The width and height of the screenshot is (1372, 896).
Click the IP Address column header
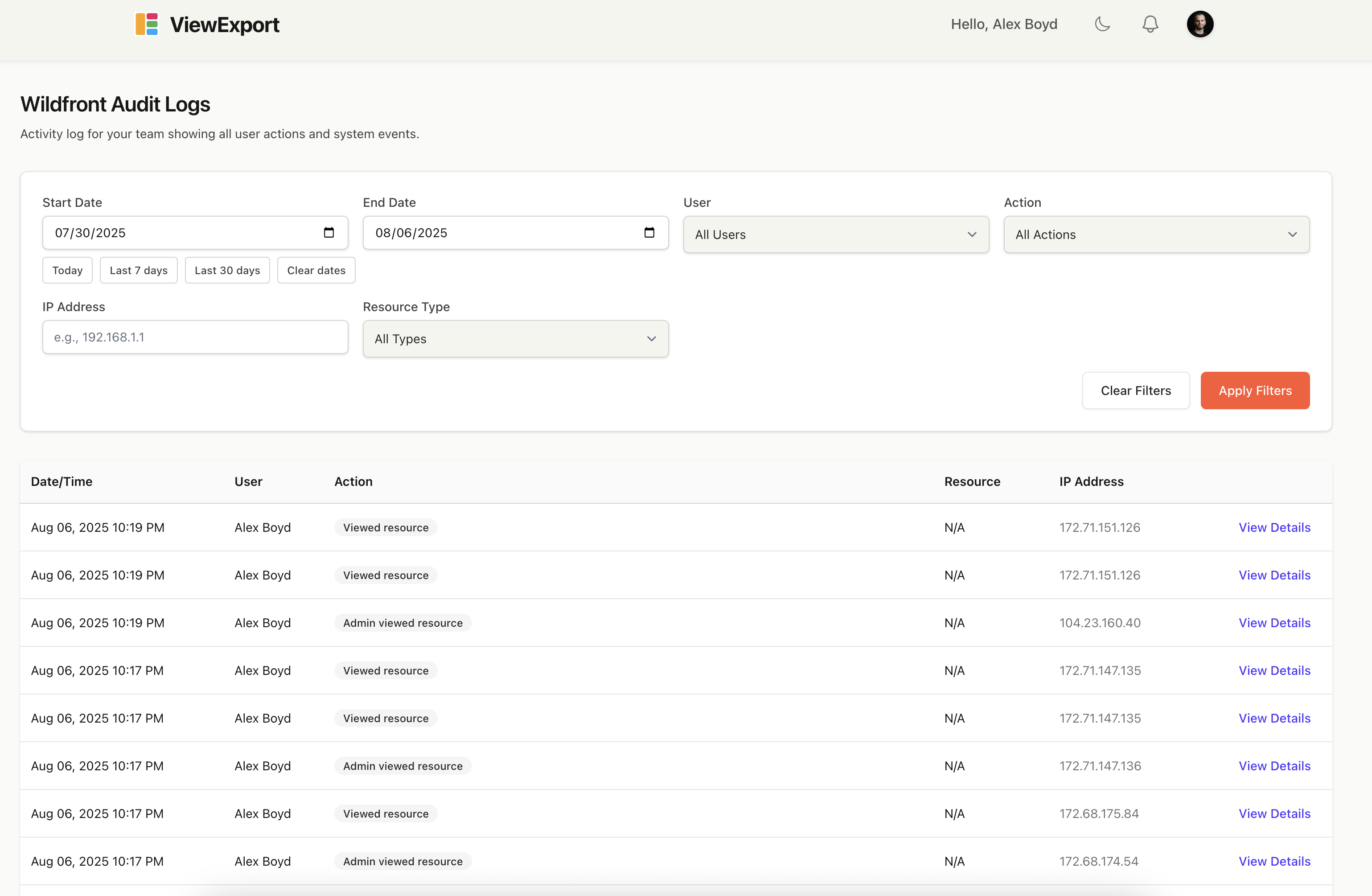pos(1091,481)
